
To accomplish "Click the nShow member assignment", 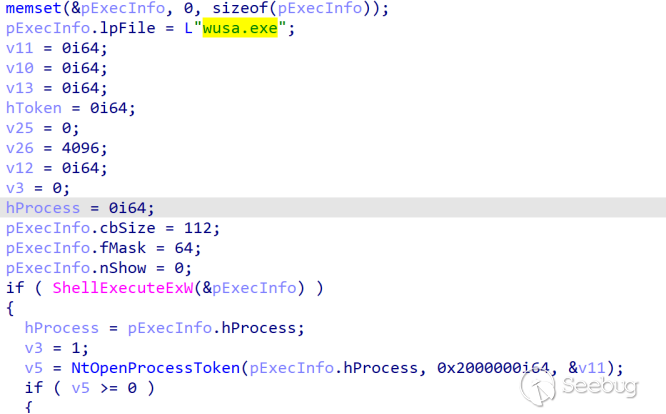I will click(99, 268).
